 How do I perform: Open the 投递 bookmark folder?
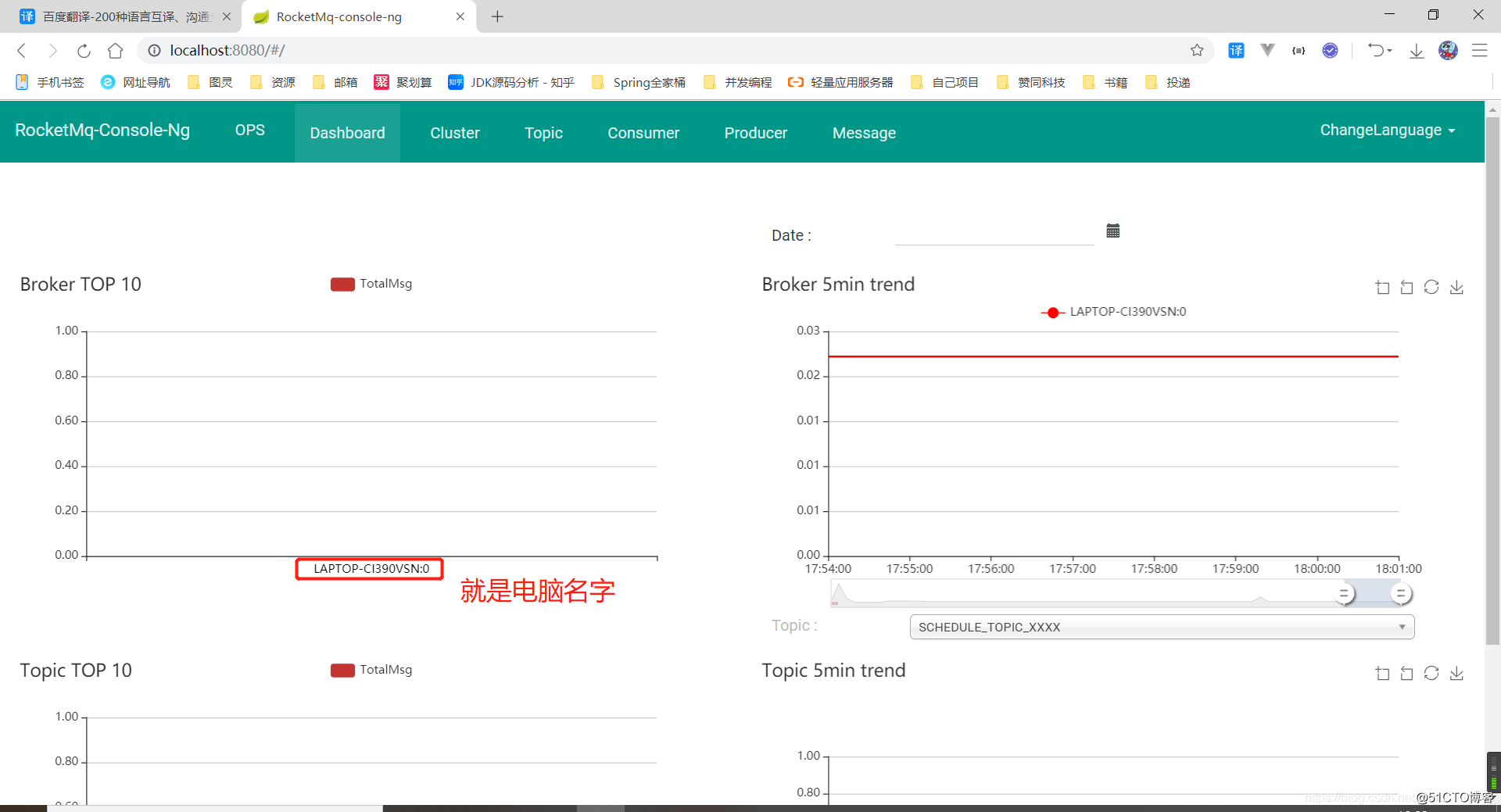[x=1167, y=82]
